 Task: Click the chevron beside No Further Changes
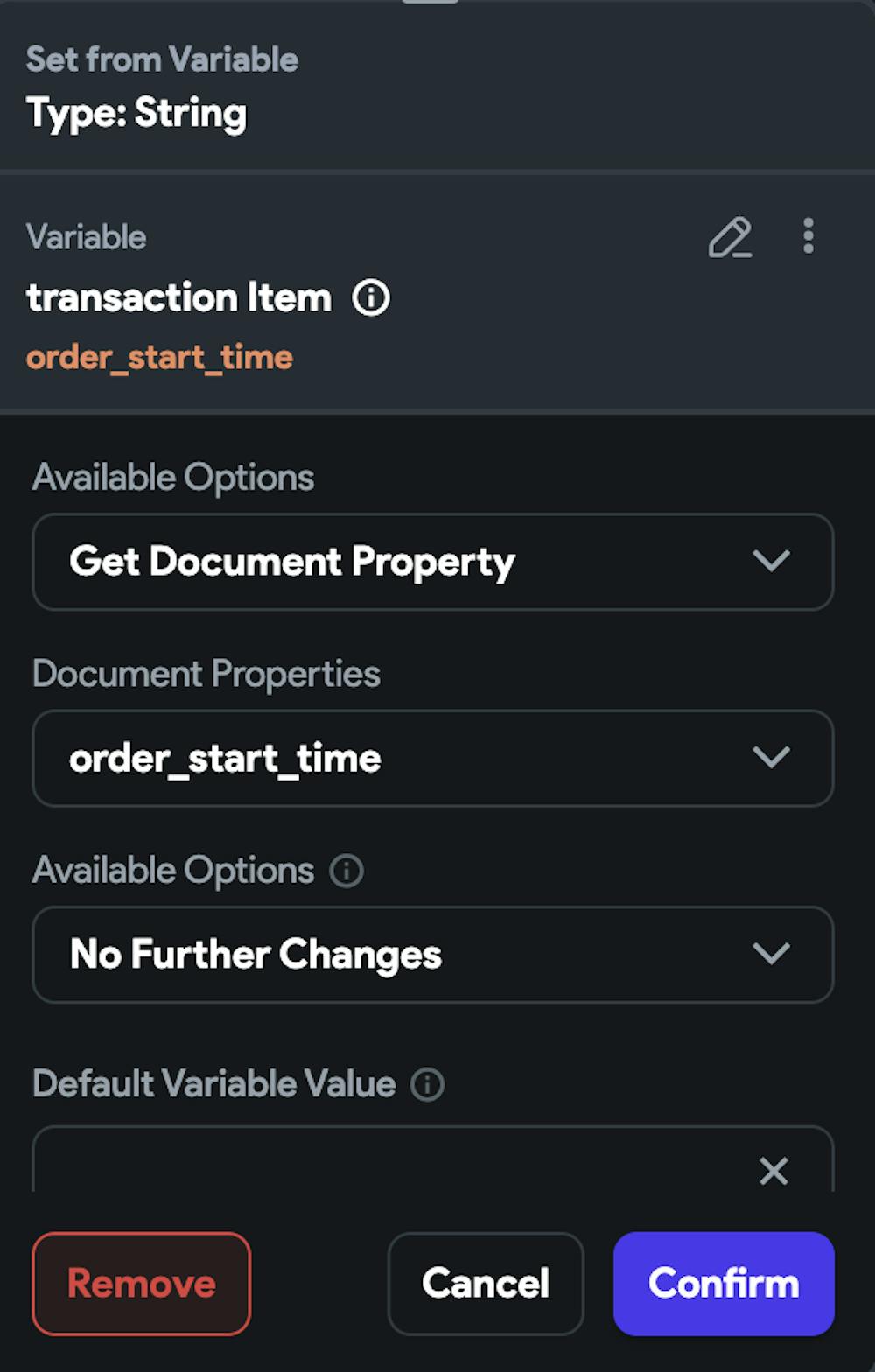point(771,954)
